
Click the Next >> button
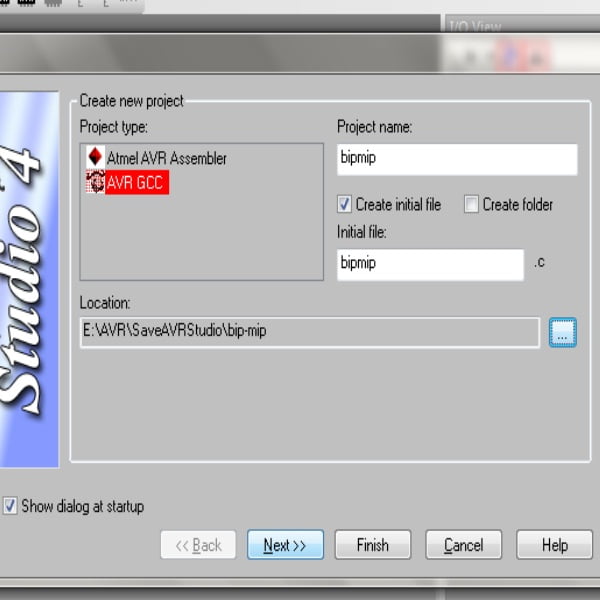click(x=285, y=545)
